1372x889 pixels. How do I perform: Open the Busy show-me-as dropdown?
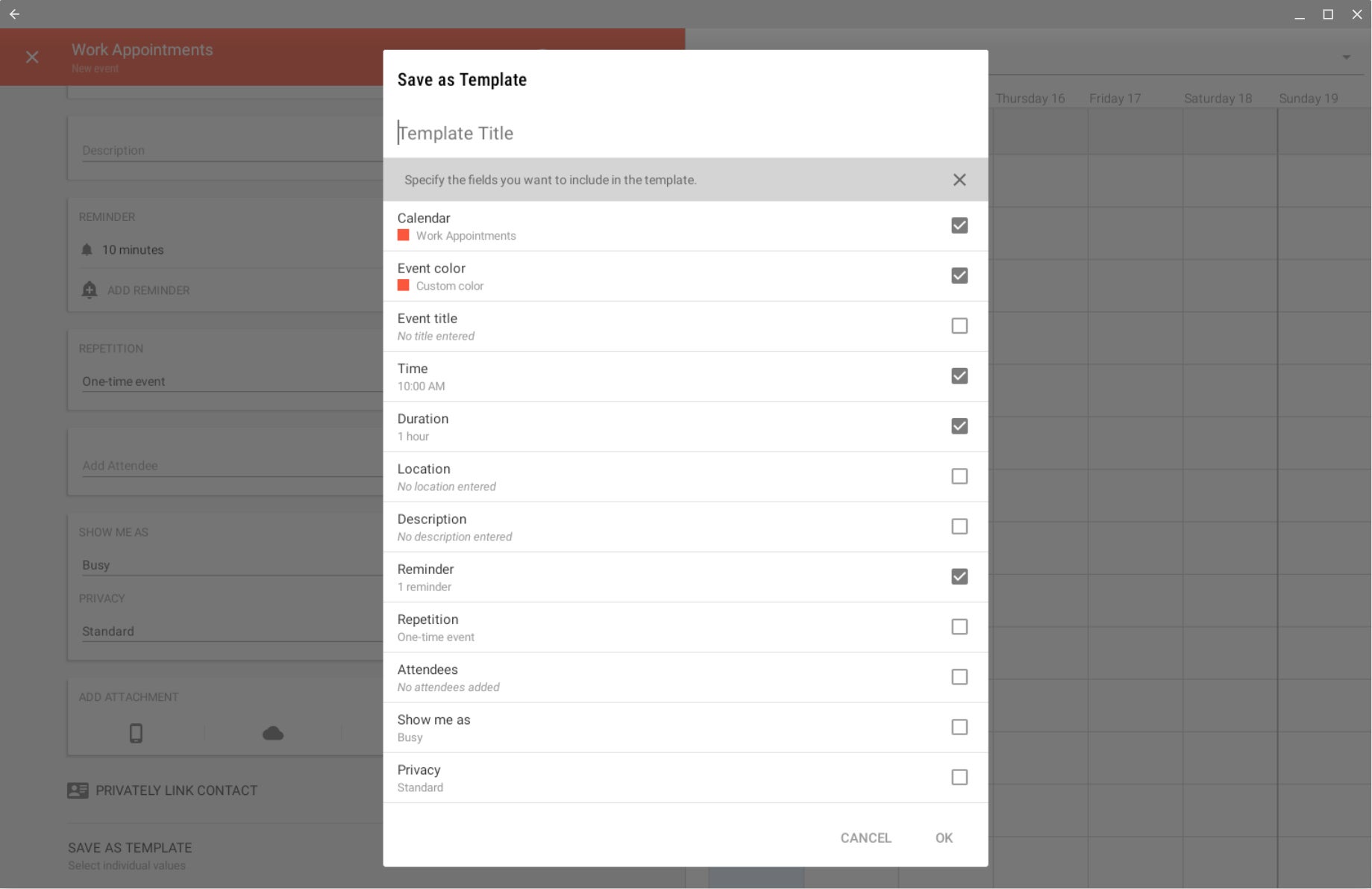(x=231, y=565)
